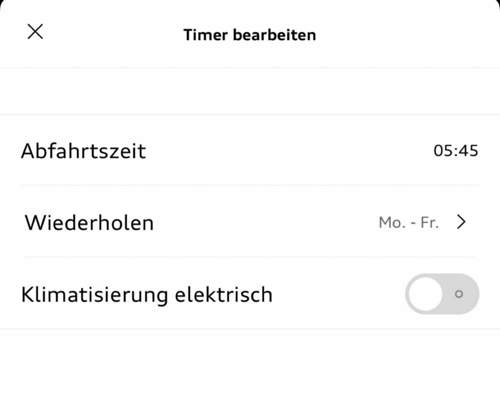Click the time shown next to Abfahrtszeit
This screenshot has height=394, width=500.
point(456,151)
